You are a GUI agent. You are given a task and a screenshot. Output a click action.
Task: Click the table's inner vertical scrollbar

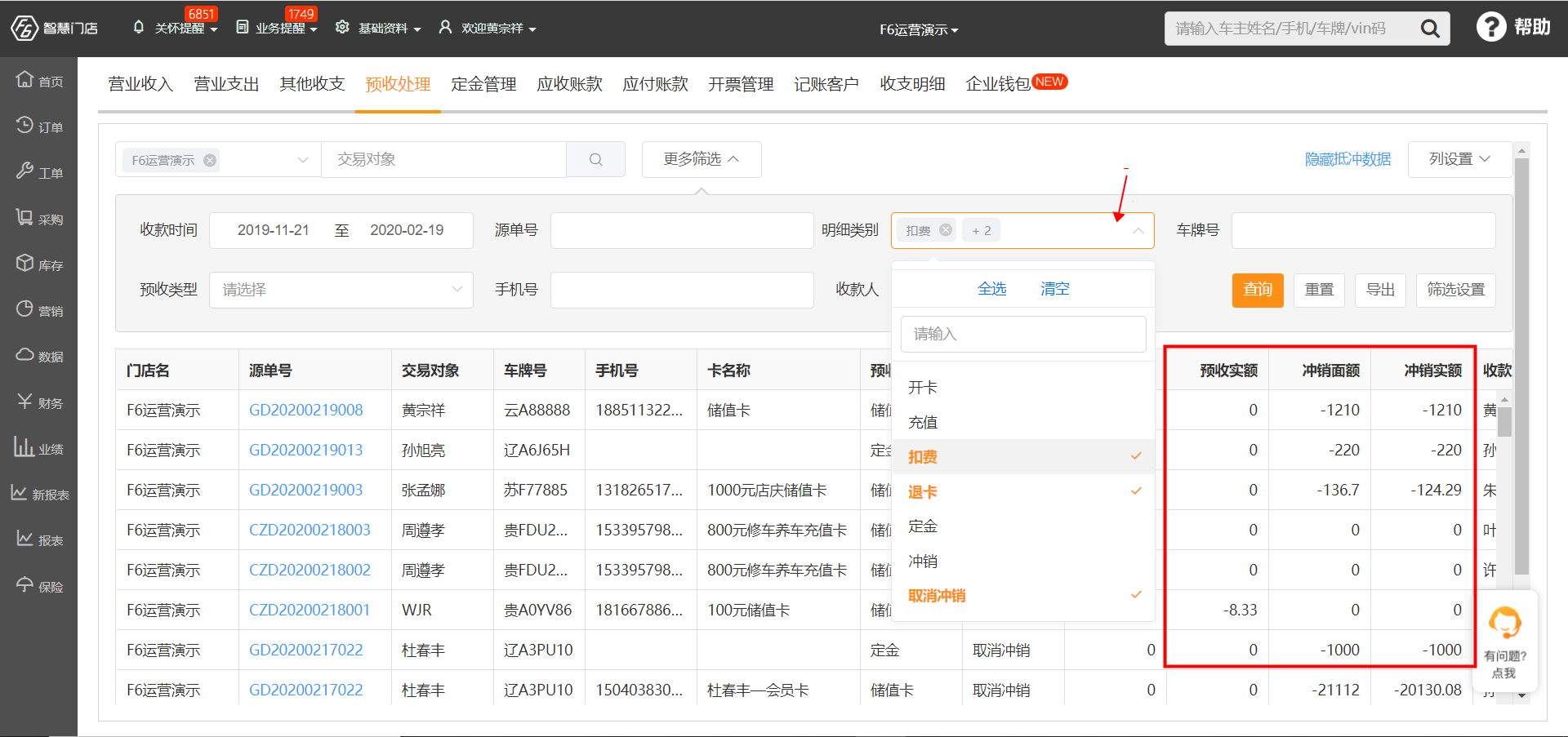click(1504, 421)
